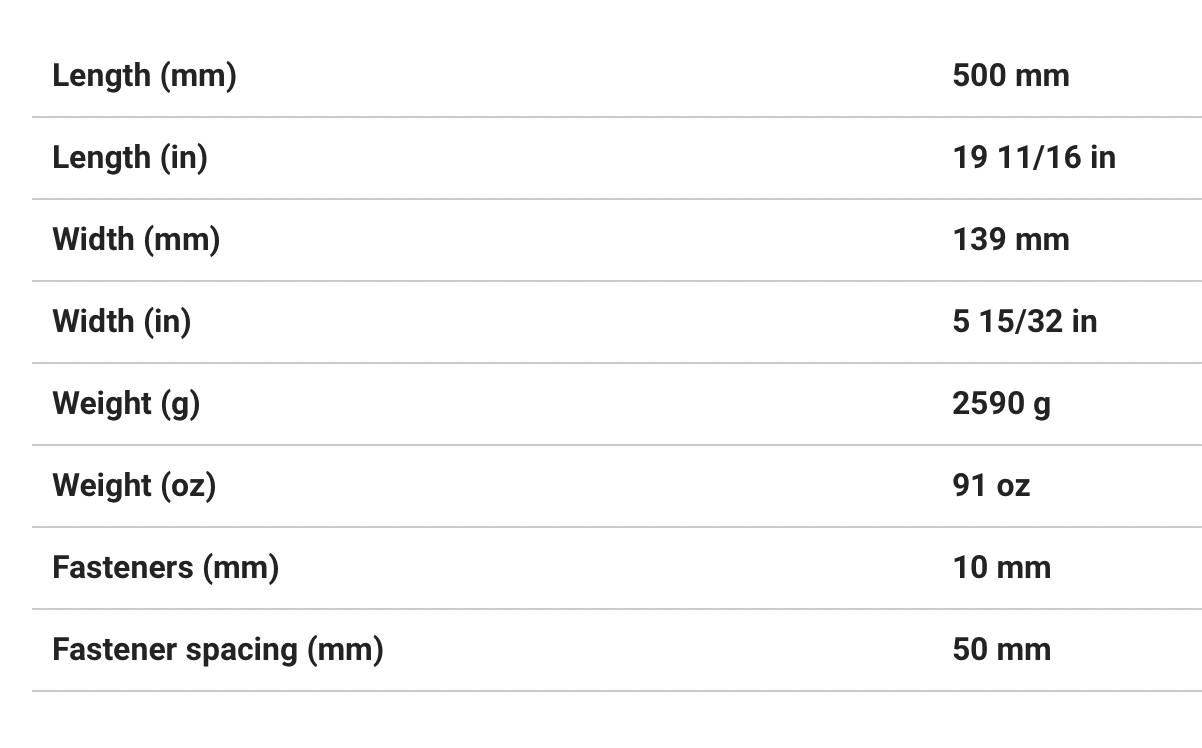Image resolution: width=1202 pixels, height=748 pixels.
Task: Select the 5 15/32 in value
Action: [1024, 322]
